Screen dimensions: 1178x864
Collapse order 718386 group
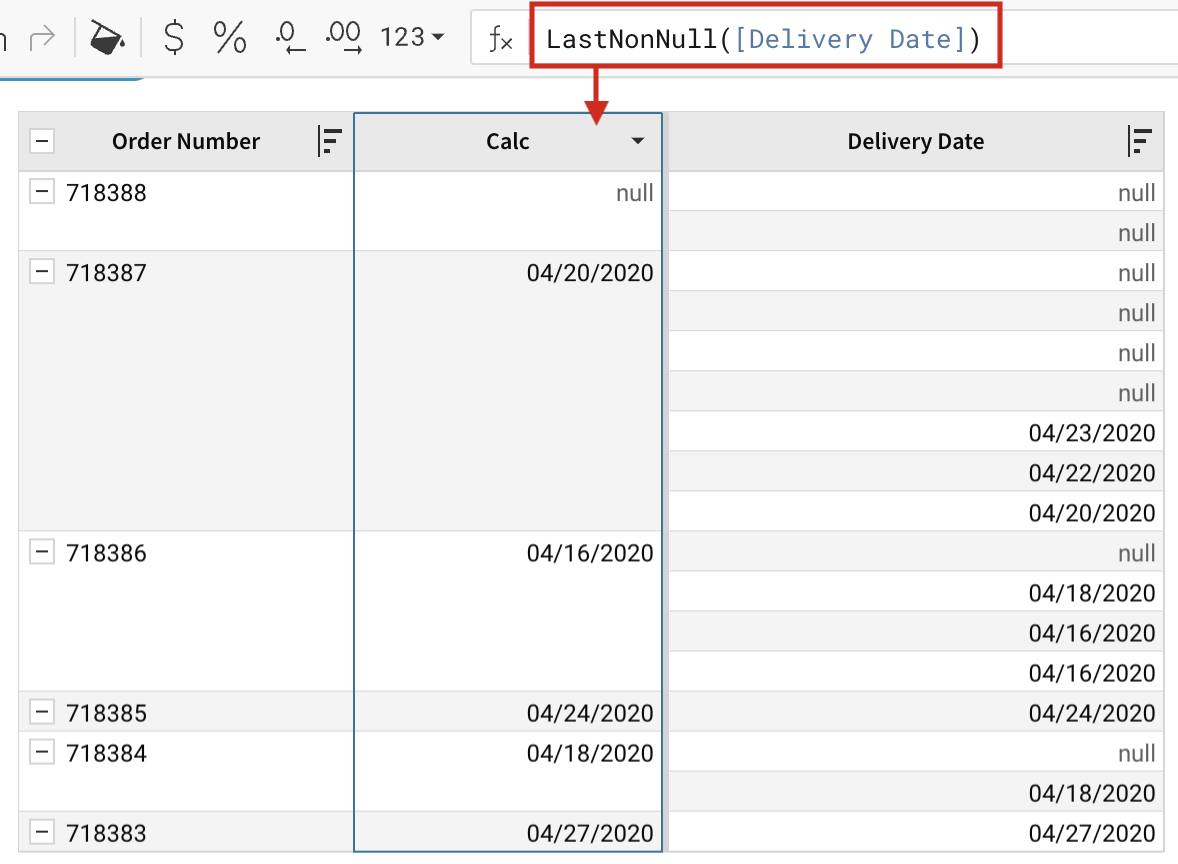click(x=41, y=552)
